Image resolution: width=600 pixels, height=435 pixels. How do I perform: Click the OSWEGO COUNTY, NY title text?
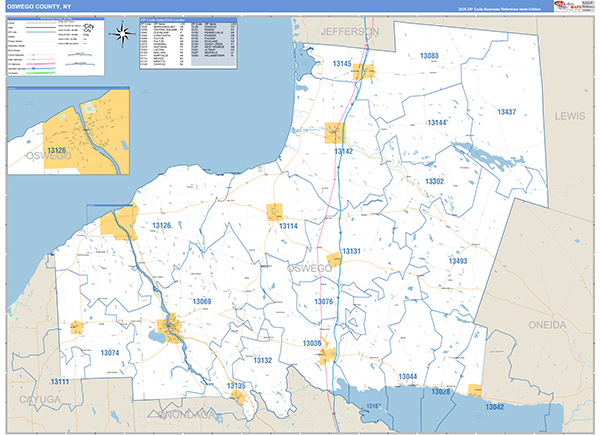pos(41,7)
